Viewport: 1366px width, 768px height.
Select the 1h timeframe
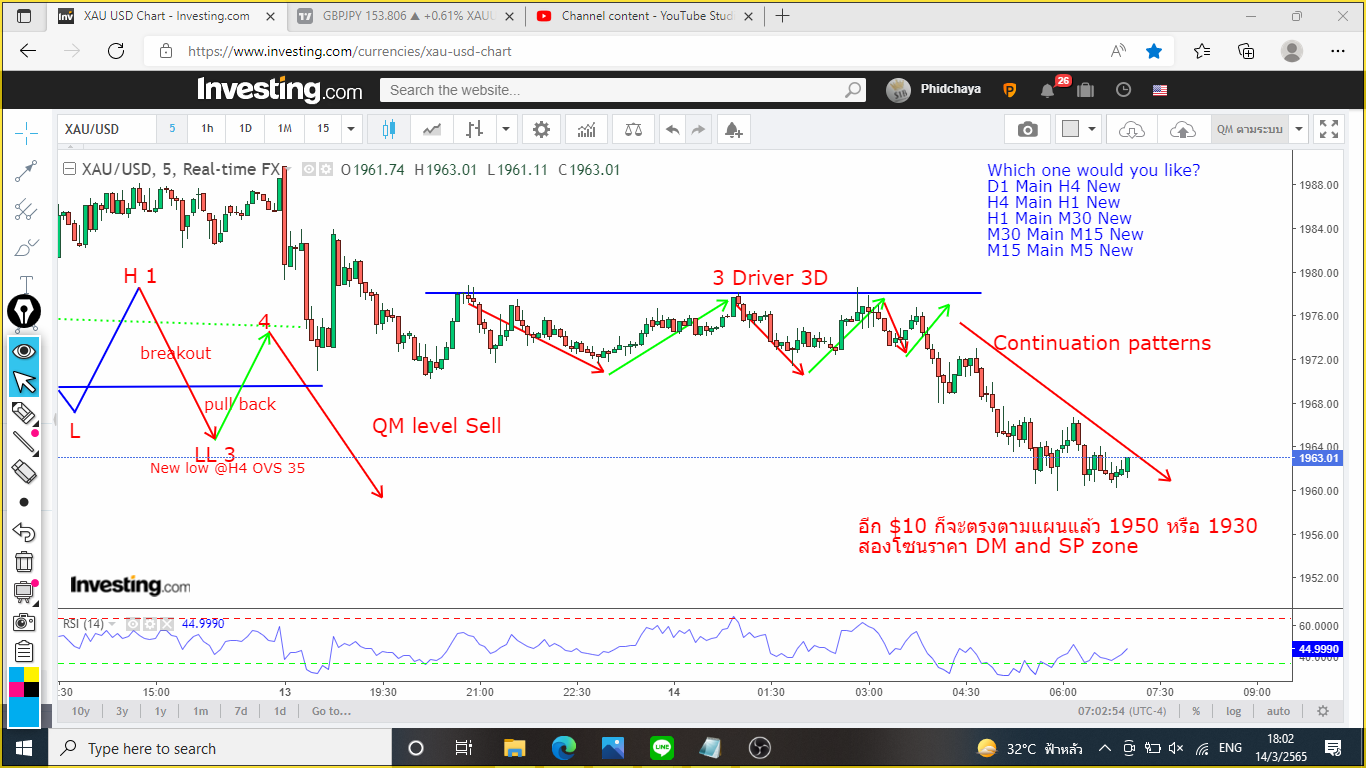pos(207,129)
